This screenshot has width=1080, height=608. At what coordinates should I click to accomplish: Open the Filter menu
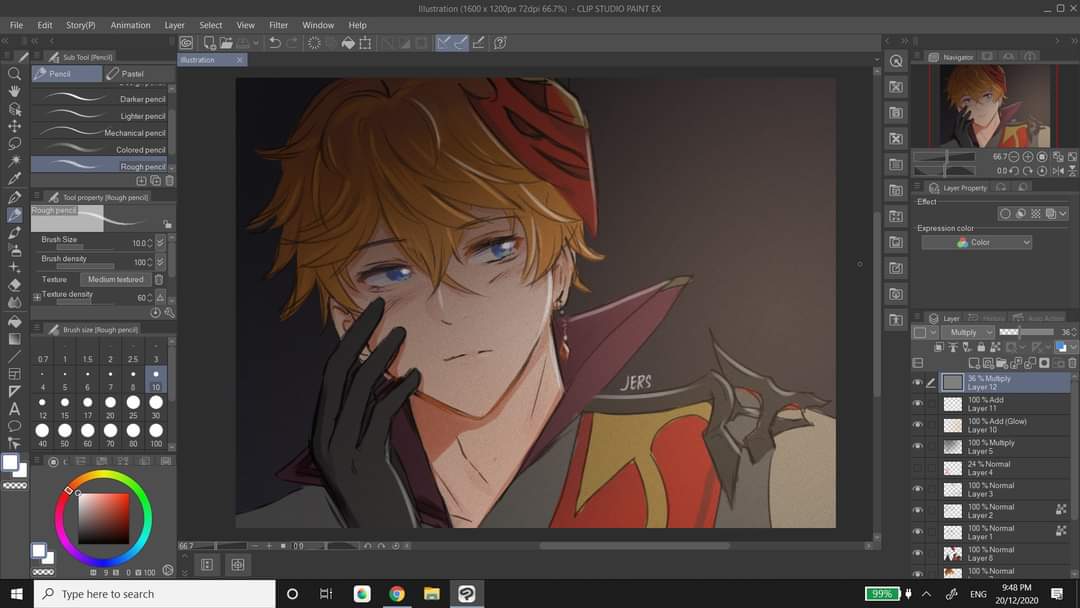(x=278, y=25)
